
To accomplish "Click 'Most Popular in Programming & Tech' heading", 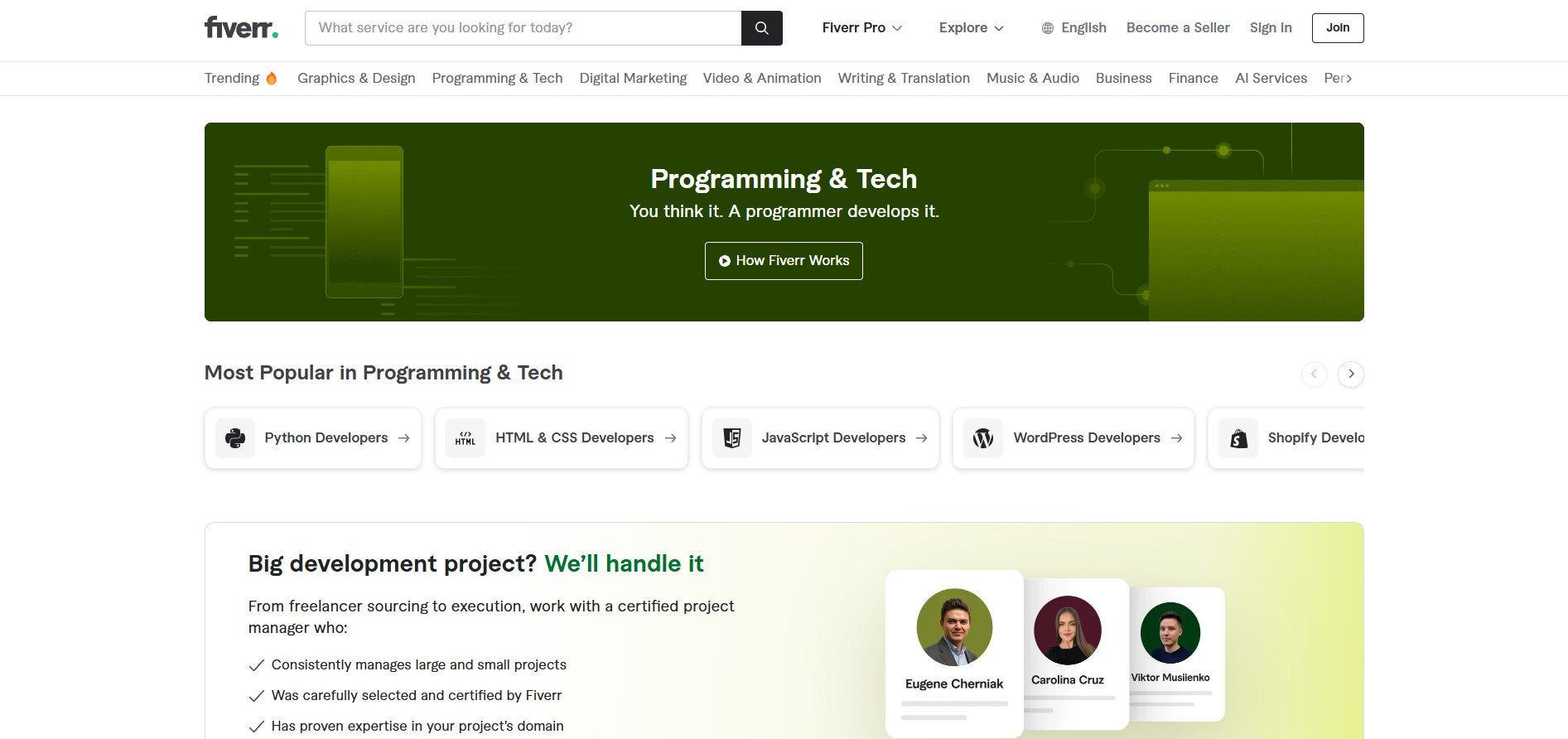I will pos(384,373).
